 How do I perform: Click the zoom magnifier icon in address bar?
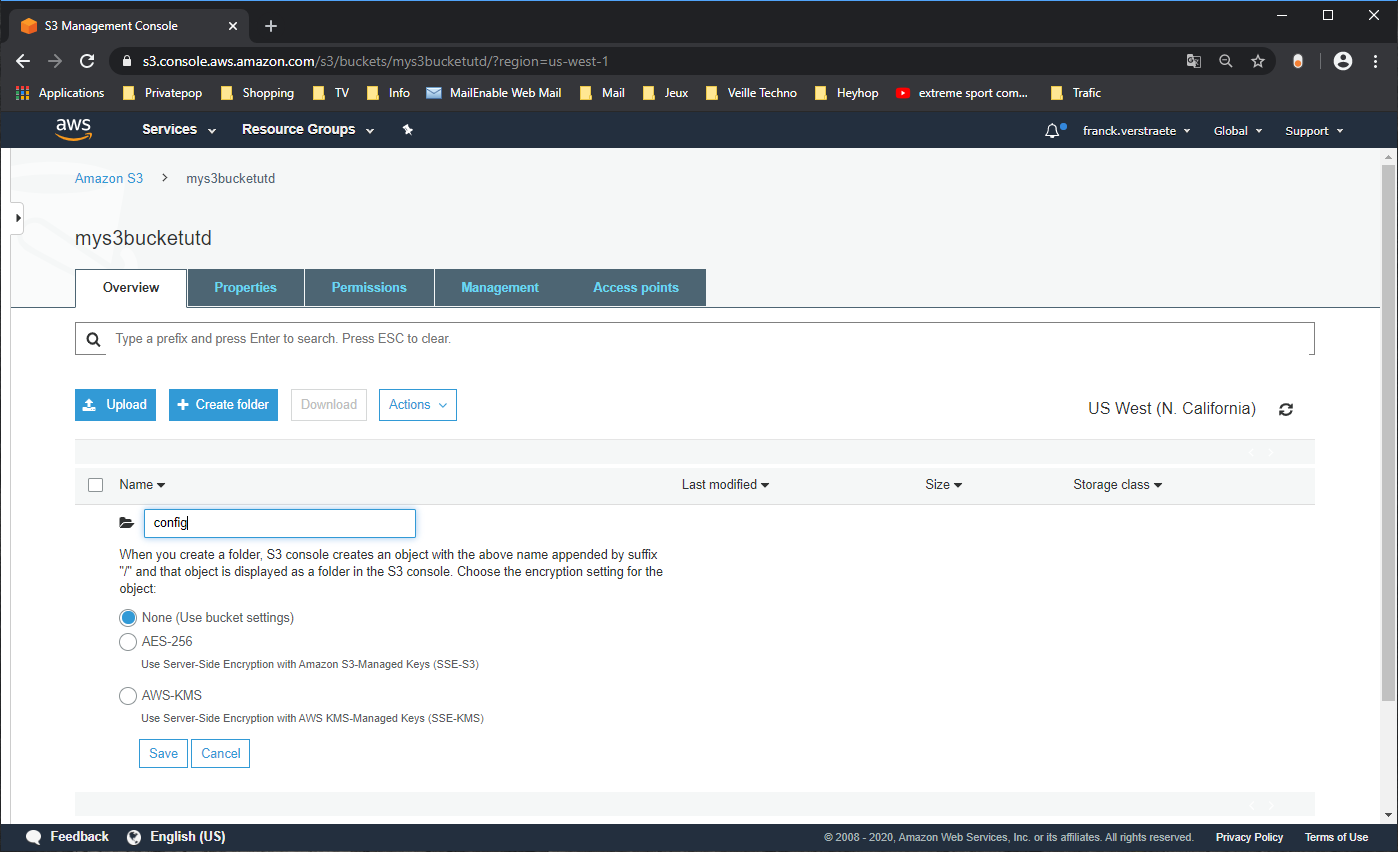1225,61
